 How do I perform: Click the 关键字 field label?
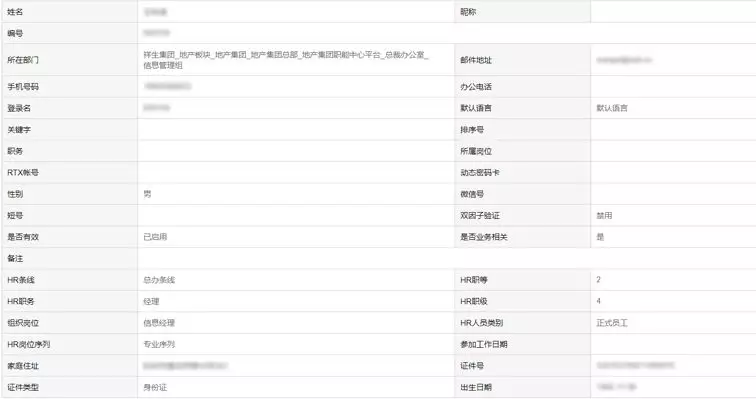click(19, 130)
